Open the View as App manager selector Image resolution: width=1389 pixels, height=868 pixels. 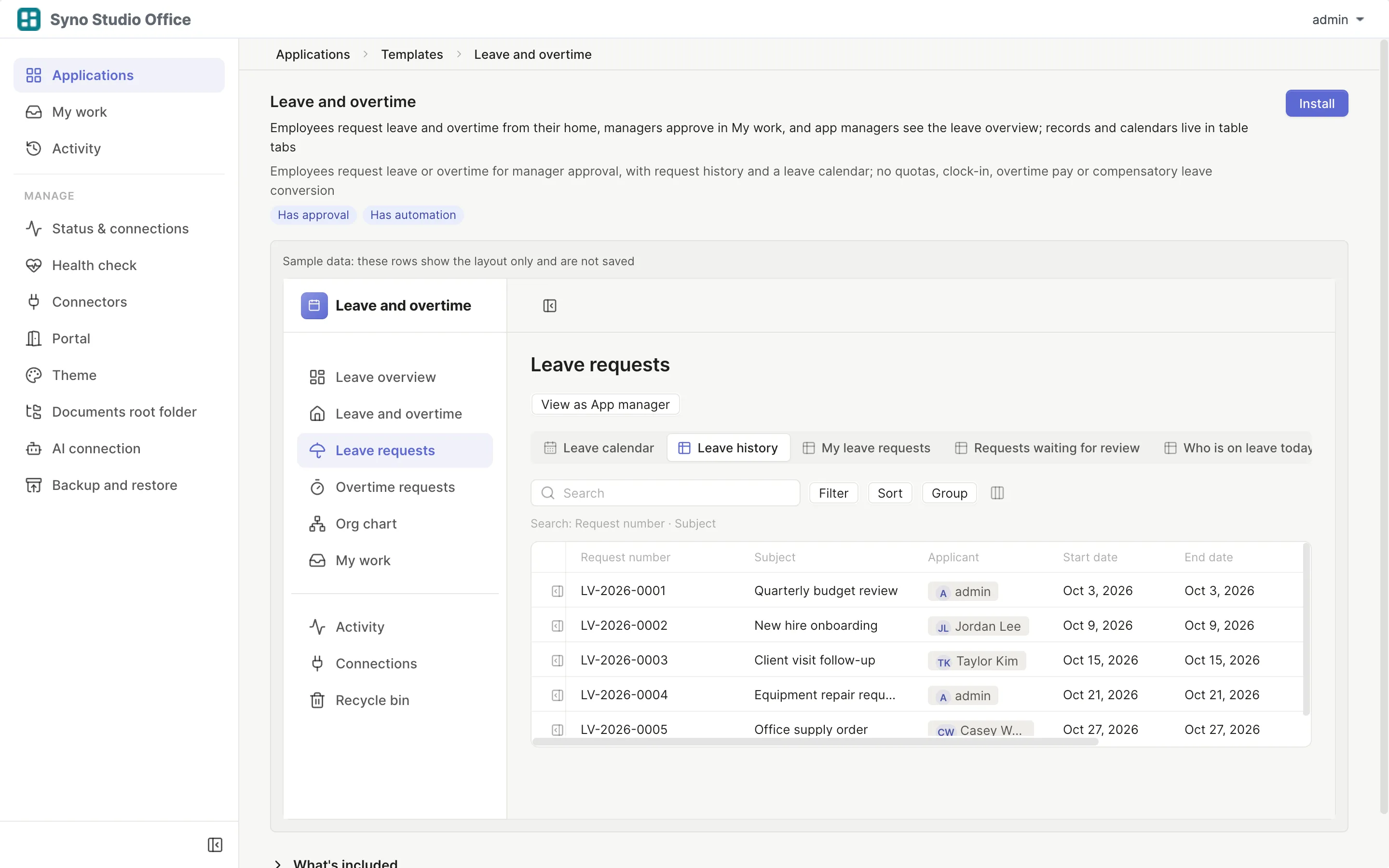click(x=605, y=404)
